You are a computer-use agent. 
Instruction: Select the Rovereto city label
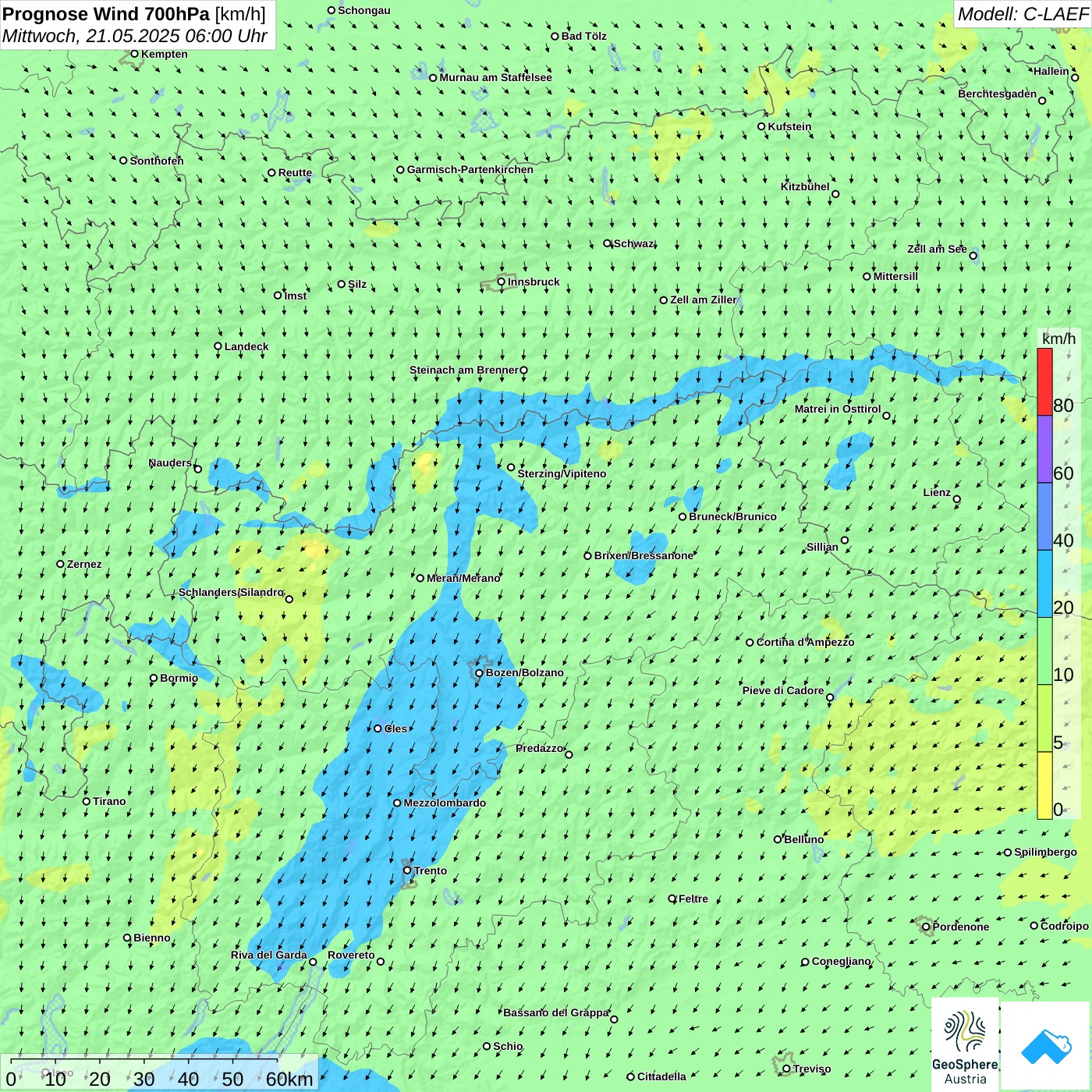click(x=351, y=955)
